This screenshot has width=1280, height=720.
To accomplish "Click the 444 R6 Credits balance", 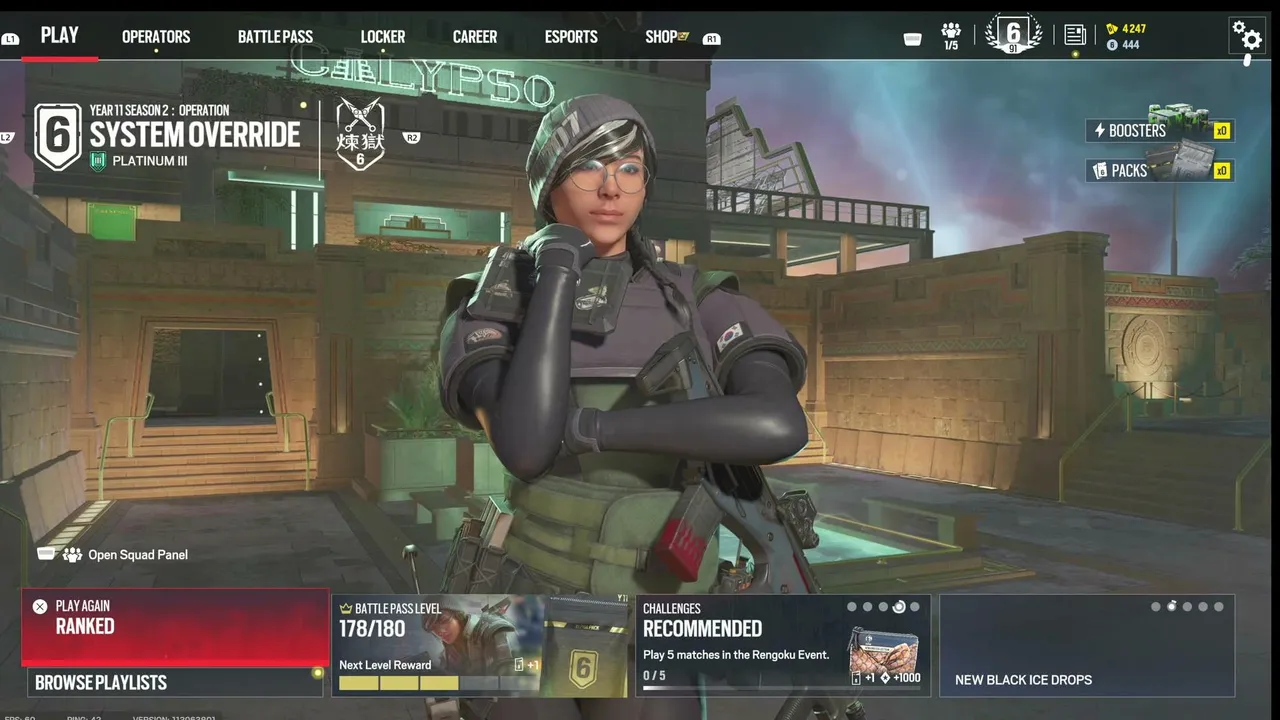I will click(1131, 45).
